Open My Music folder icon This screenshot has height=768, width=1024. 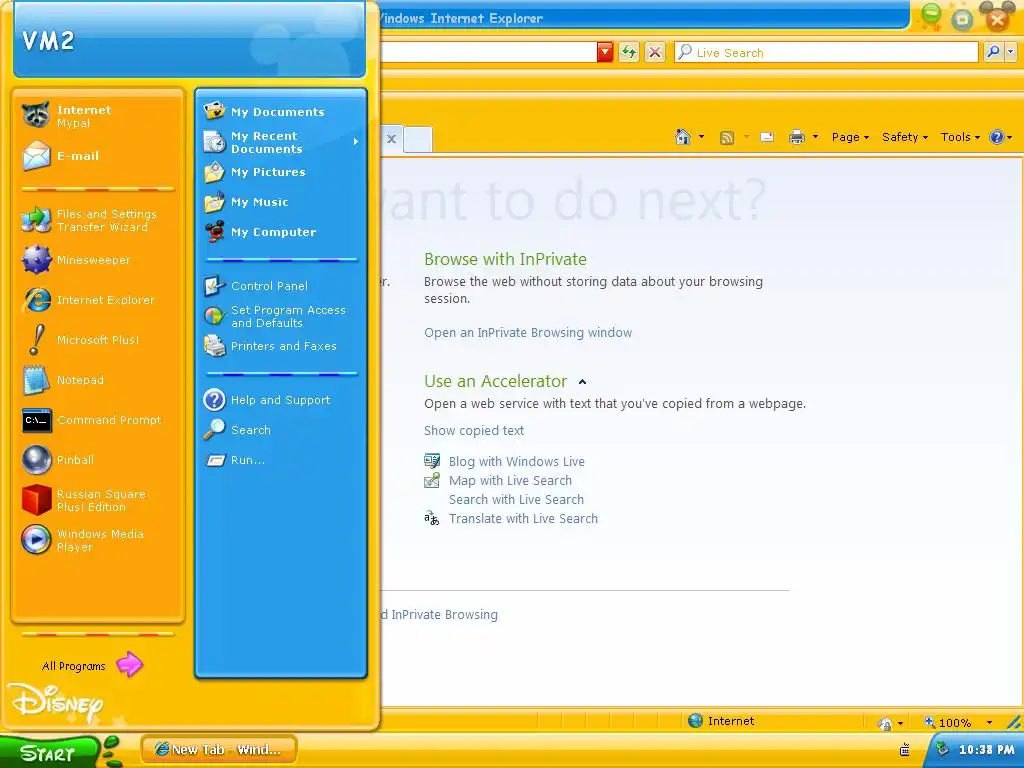pos(214,202)
